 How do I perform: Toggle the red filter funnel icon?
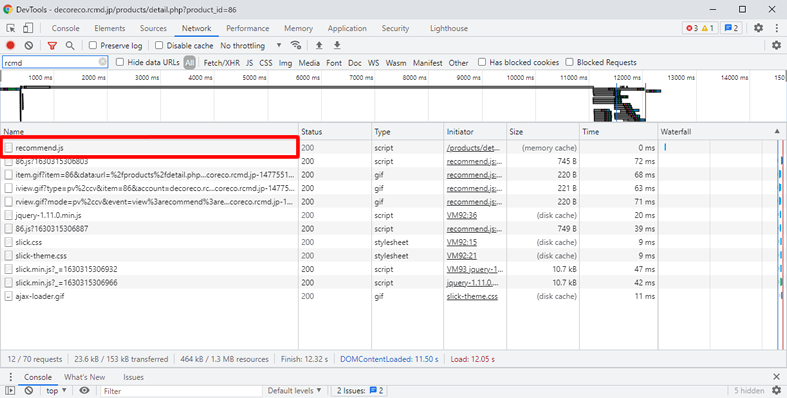point(52,45)
